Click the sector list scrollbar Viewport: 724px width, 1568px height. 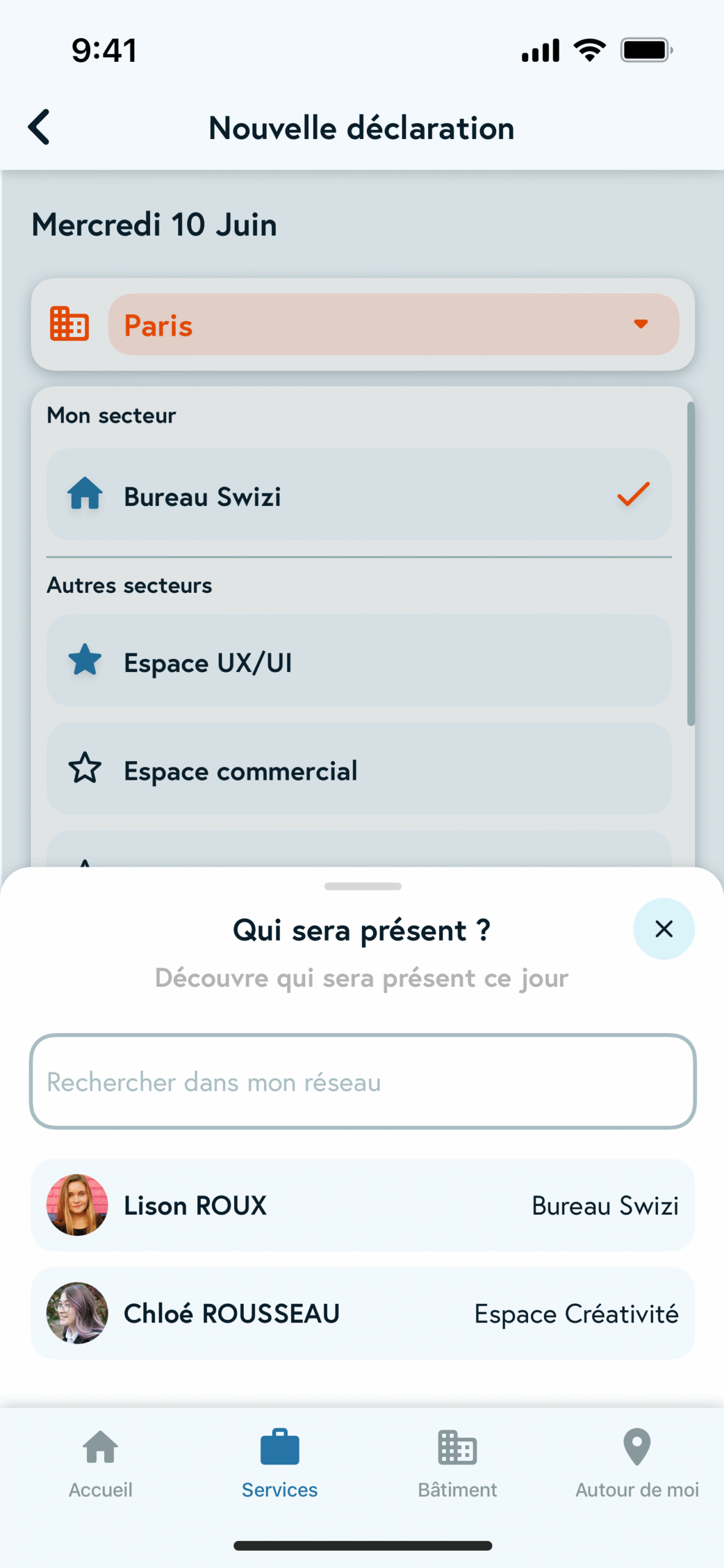tap(691, 563)
